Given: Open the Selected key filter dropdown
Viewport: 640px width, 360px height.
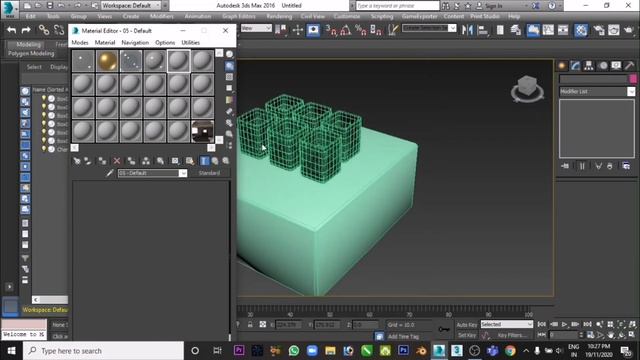Looking at the screenshot, I should (x=507, y=324).
